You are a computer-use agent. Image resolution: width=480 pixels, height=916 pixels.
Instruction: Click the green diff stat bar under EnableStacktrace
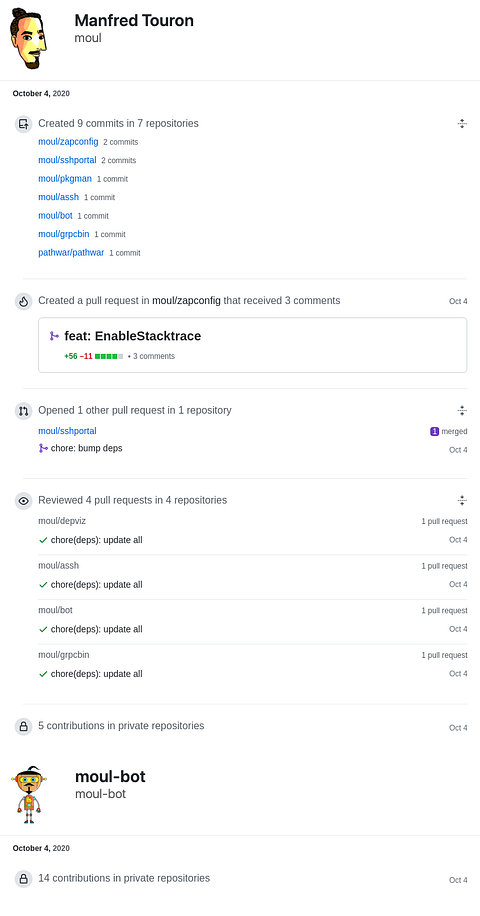109,356
